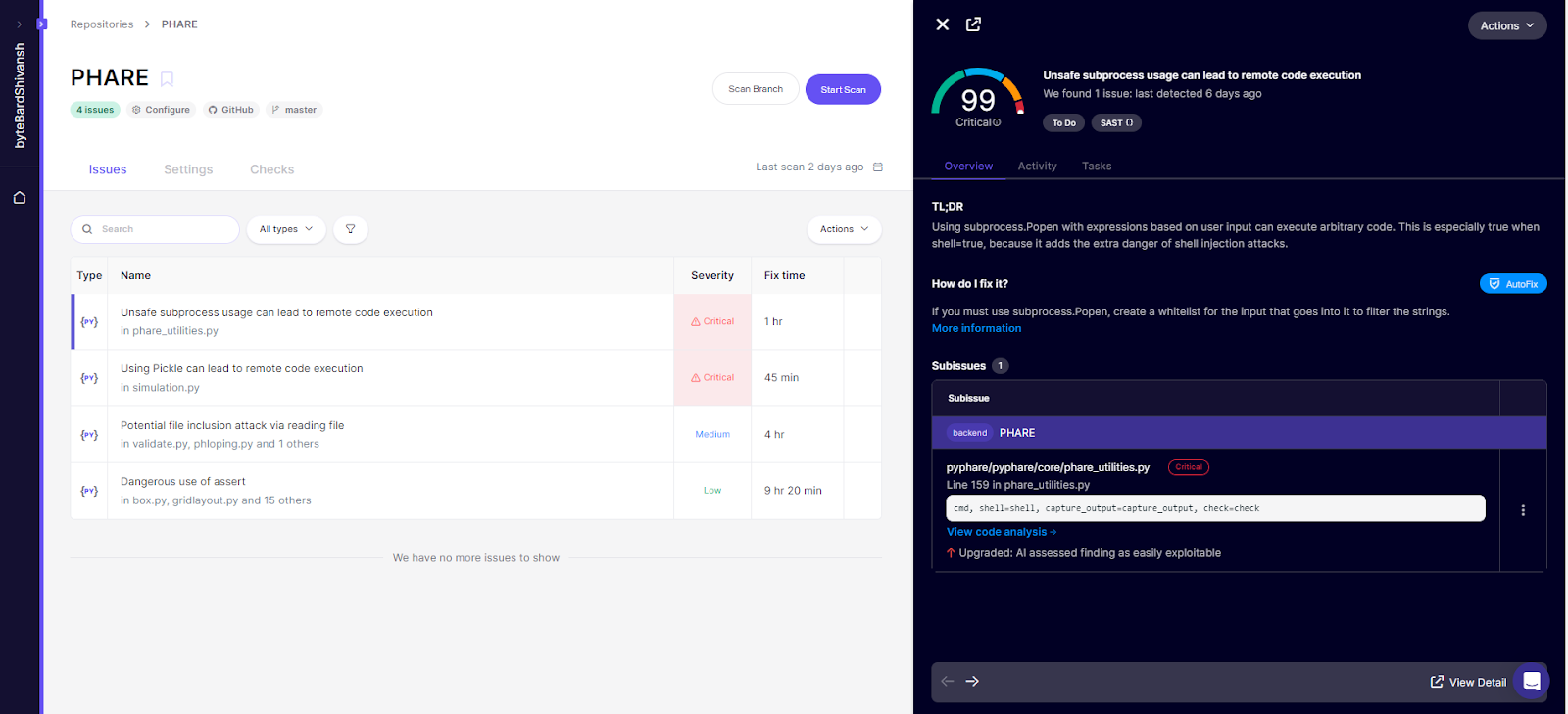1568x714 pixels.
Task: Switch to the Settings tab
Action: tap(188, 169)
